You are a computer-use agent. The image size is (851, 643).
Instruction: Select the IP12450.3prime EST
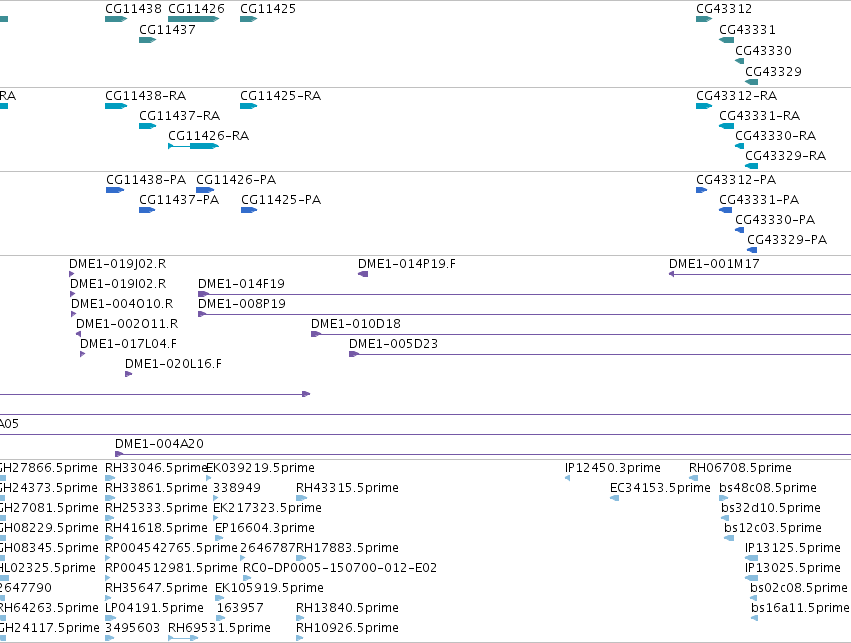568,478
